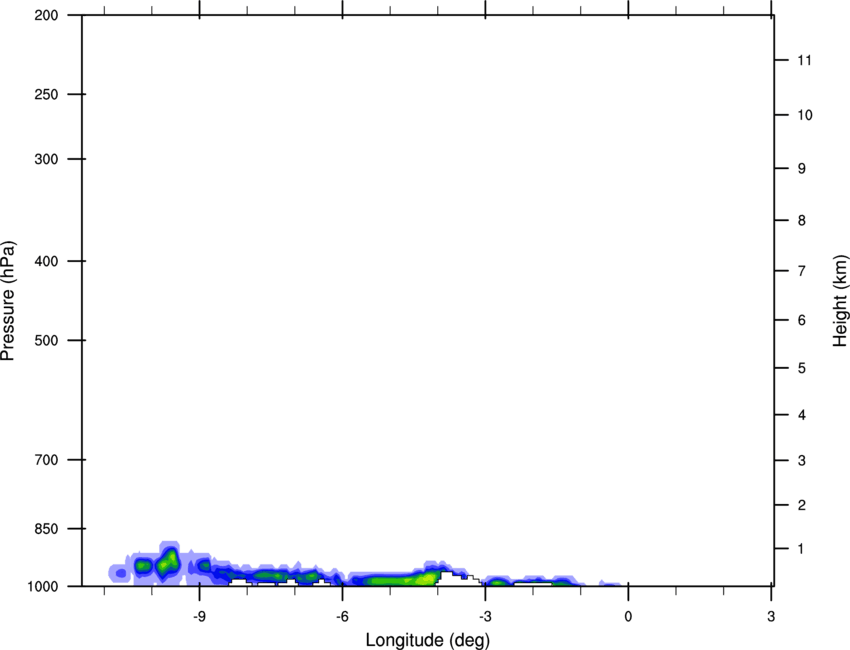Click the 2 km height label

pos(802,505)
